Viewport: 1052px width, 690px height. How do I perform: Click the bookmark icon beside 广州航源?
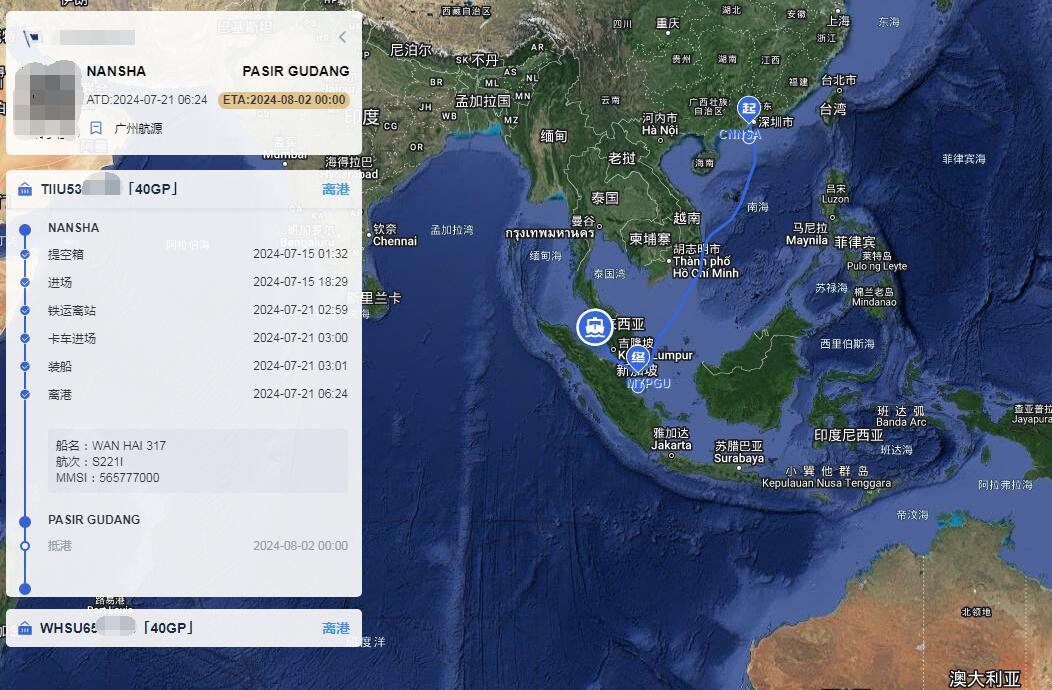[96, 128]
